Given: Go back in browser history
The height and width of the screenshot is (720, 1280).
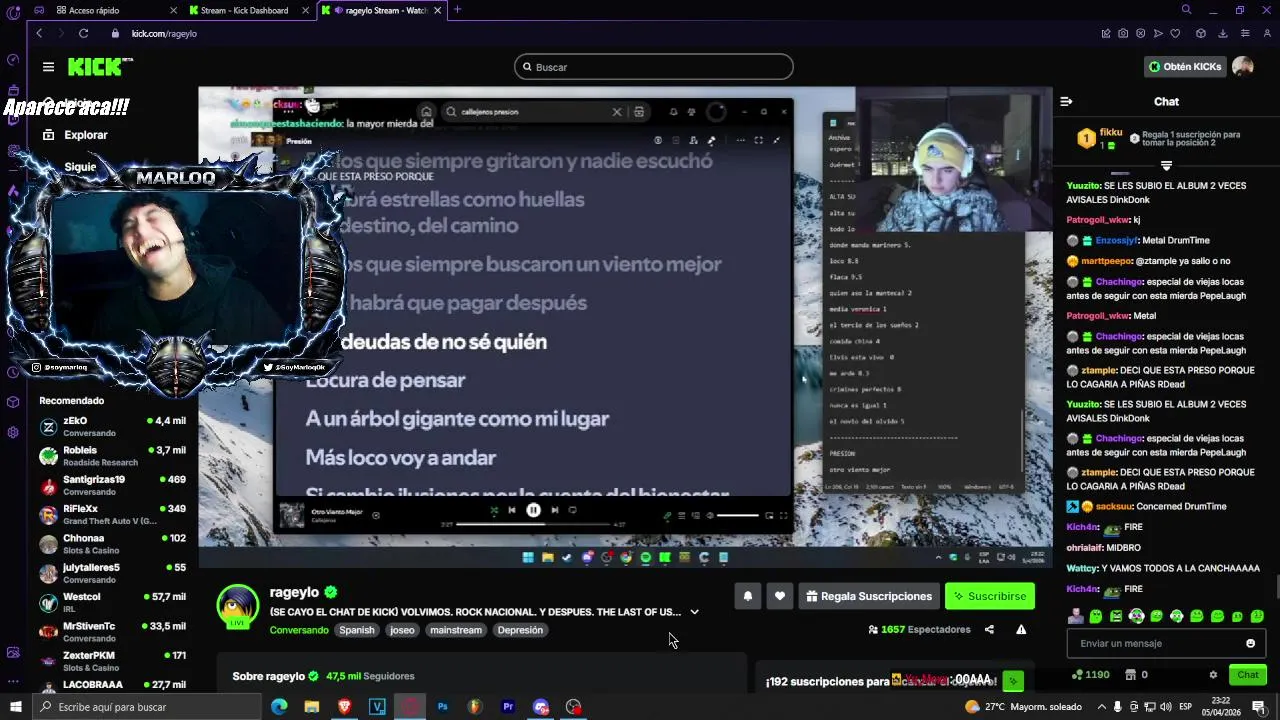Looking at the screenshot, I should click(39, 33).
